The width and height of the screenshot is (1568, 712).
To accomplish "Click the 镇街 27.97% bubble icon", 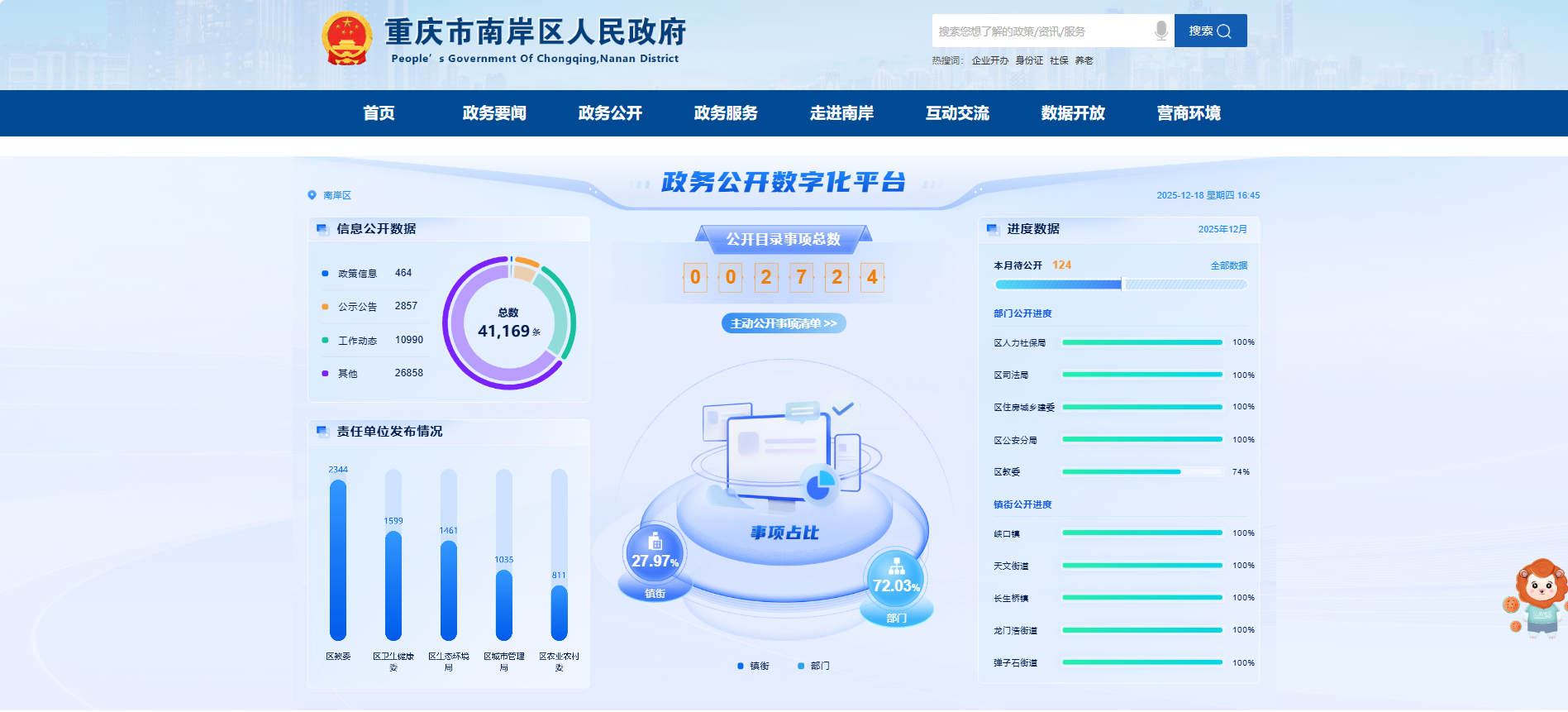I will (655, 554).
